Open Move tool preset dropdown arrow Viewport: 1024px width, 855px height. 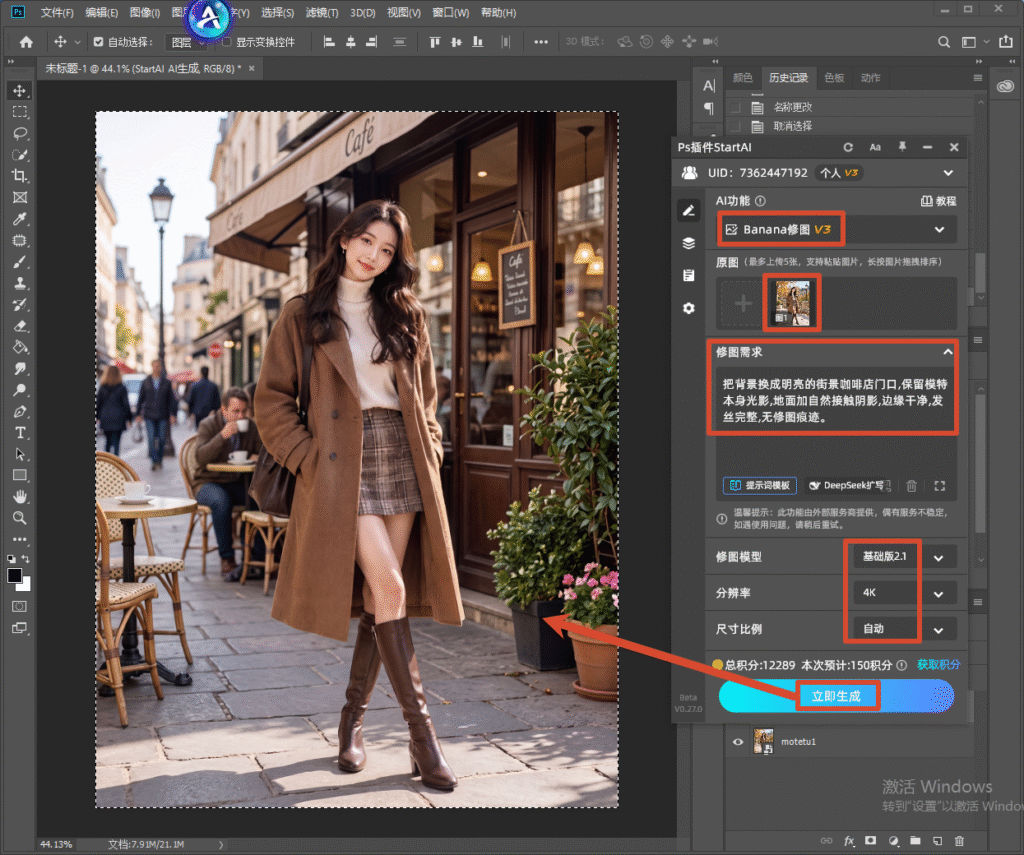[77, 42]
